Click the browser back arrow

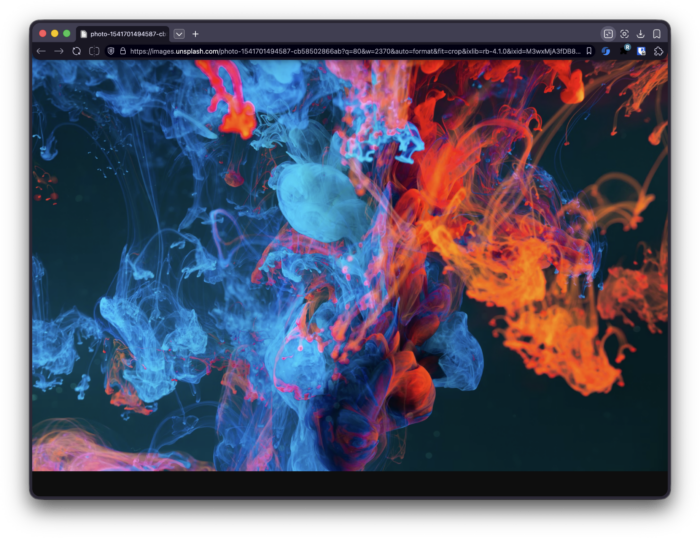tap(41, 51)
